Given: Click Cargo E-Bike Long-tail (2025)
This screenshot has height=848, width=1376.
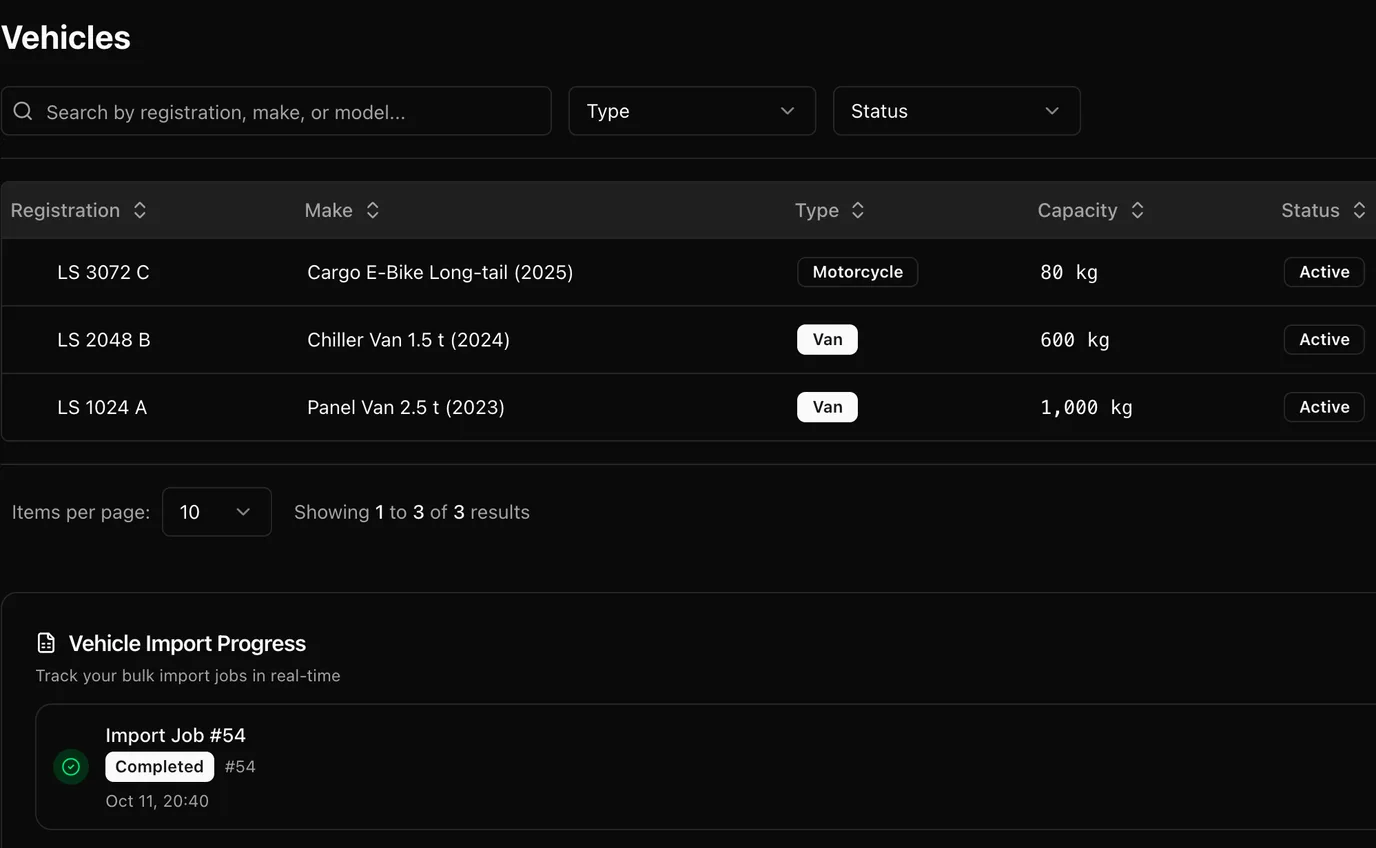Looking at the screenshot, I should (440, 272).
